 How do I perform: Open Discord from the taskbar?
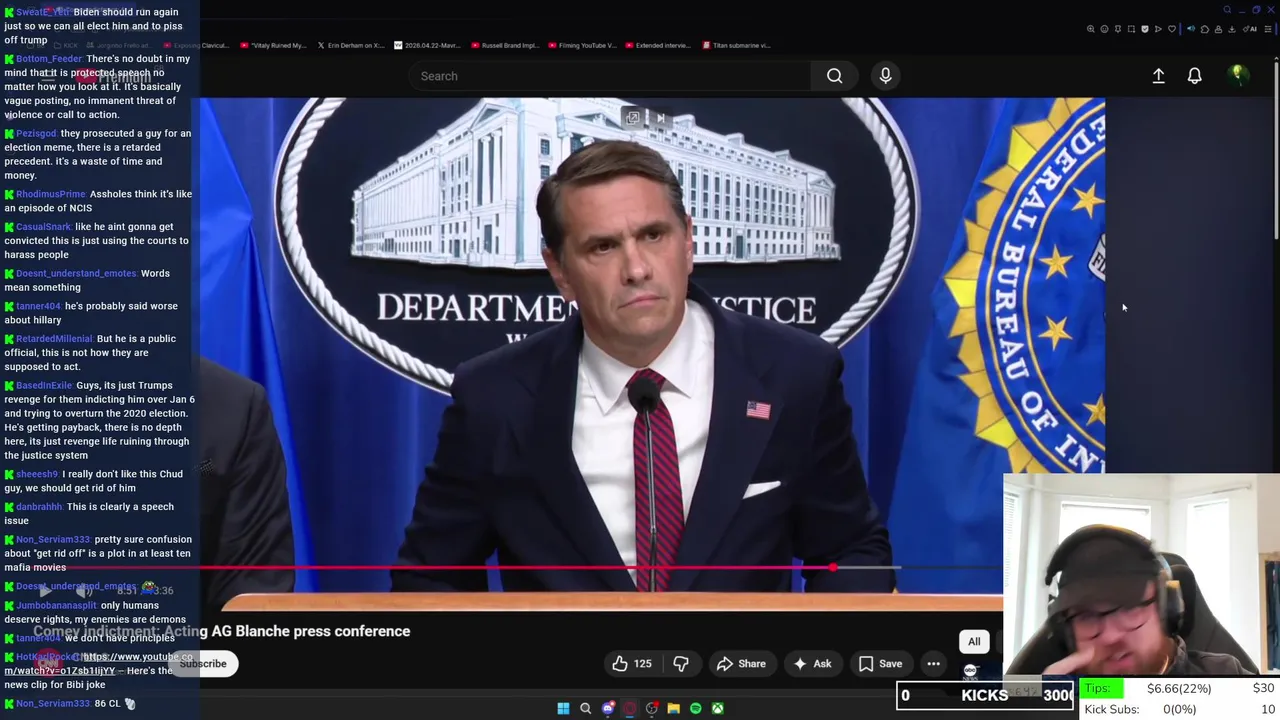coord(608,708)
